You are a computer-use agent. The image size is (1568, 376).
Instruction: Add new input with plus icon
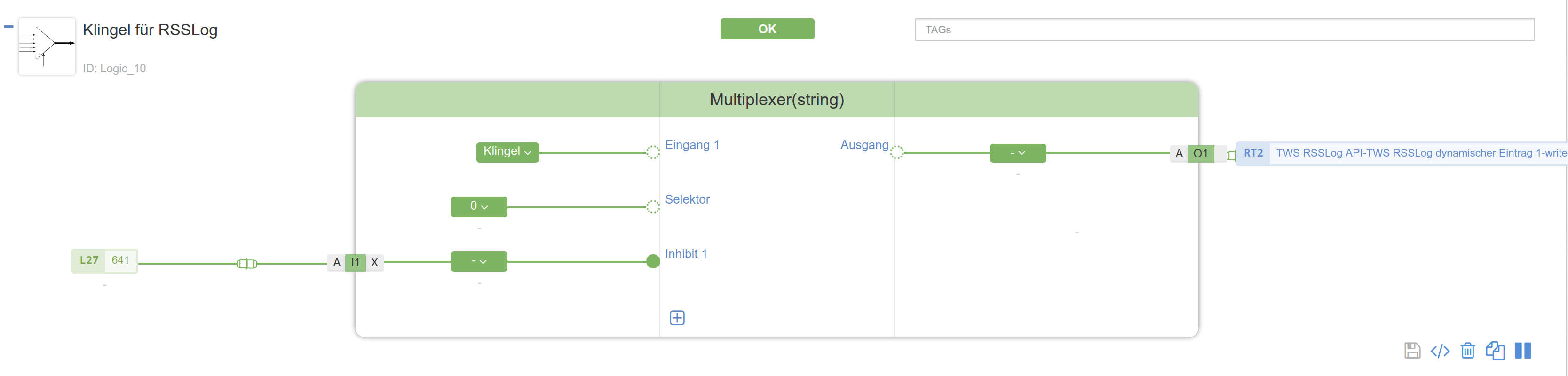(x=677, y=318)
